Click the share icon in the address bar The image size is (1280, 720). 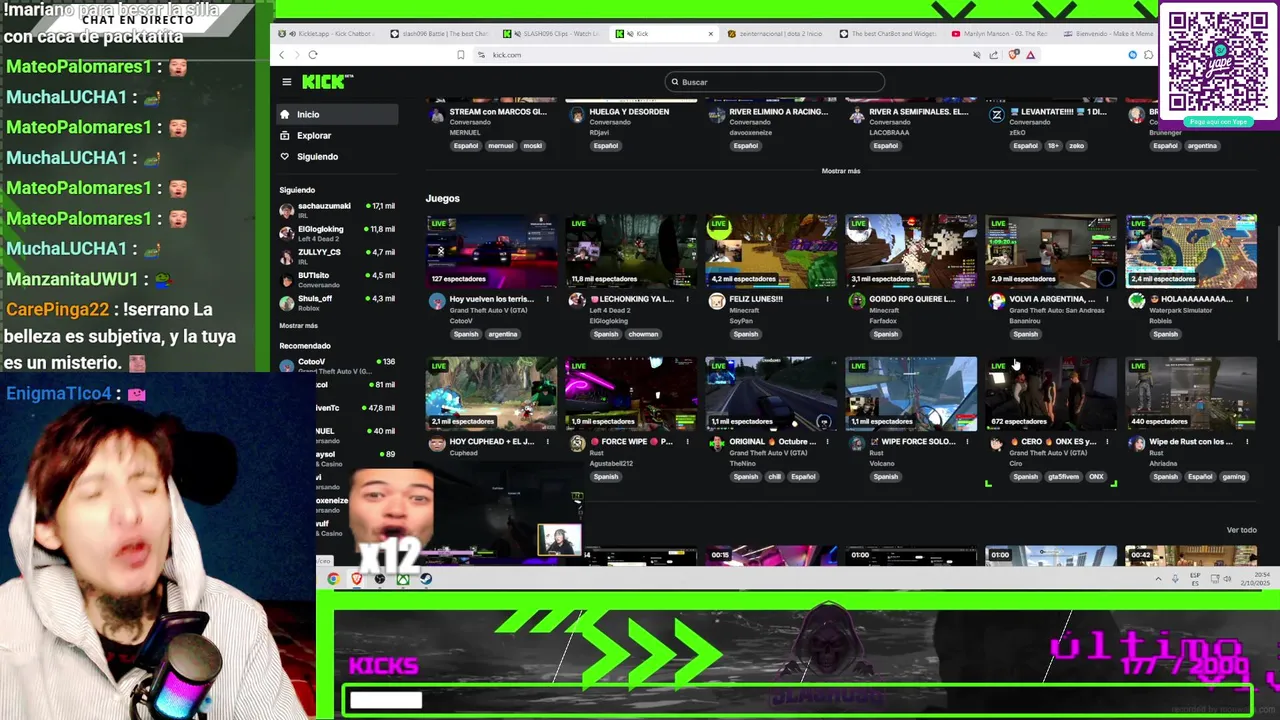coord(994,55)
